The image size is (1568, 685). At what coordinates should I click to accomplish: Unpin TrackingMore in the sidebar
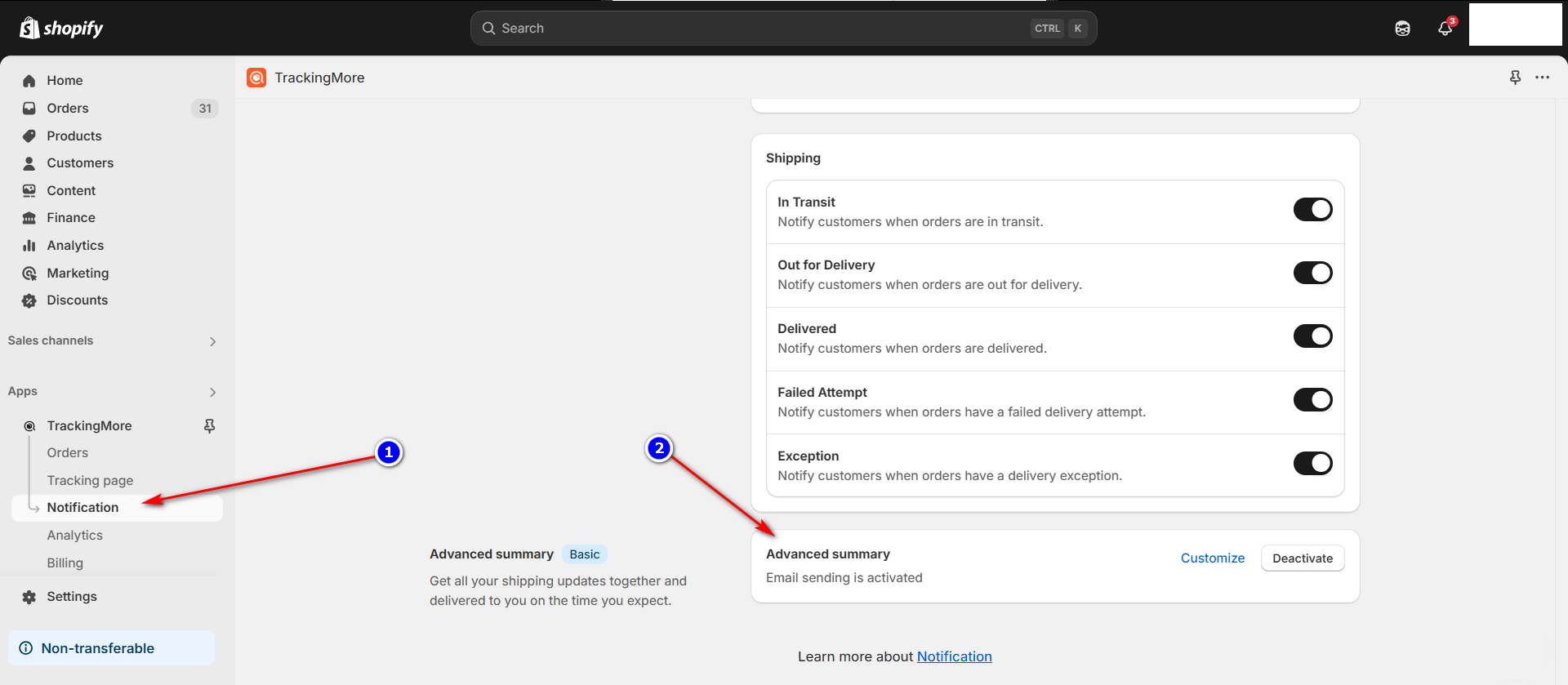pos(210,426)
